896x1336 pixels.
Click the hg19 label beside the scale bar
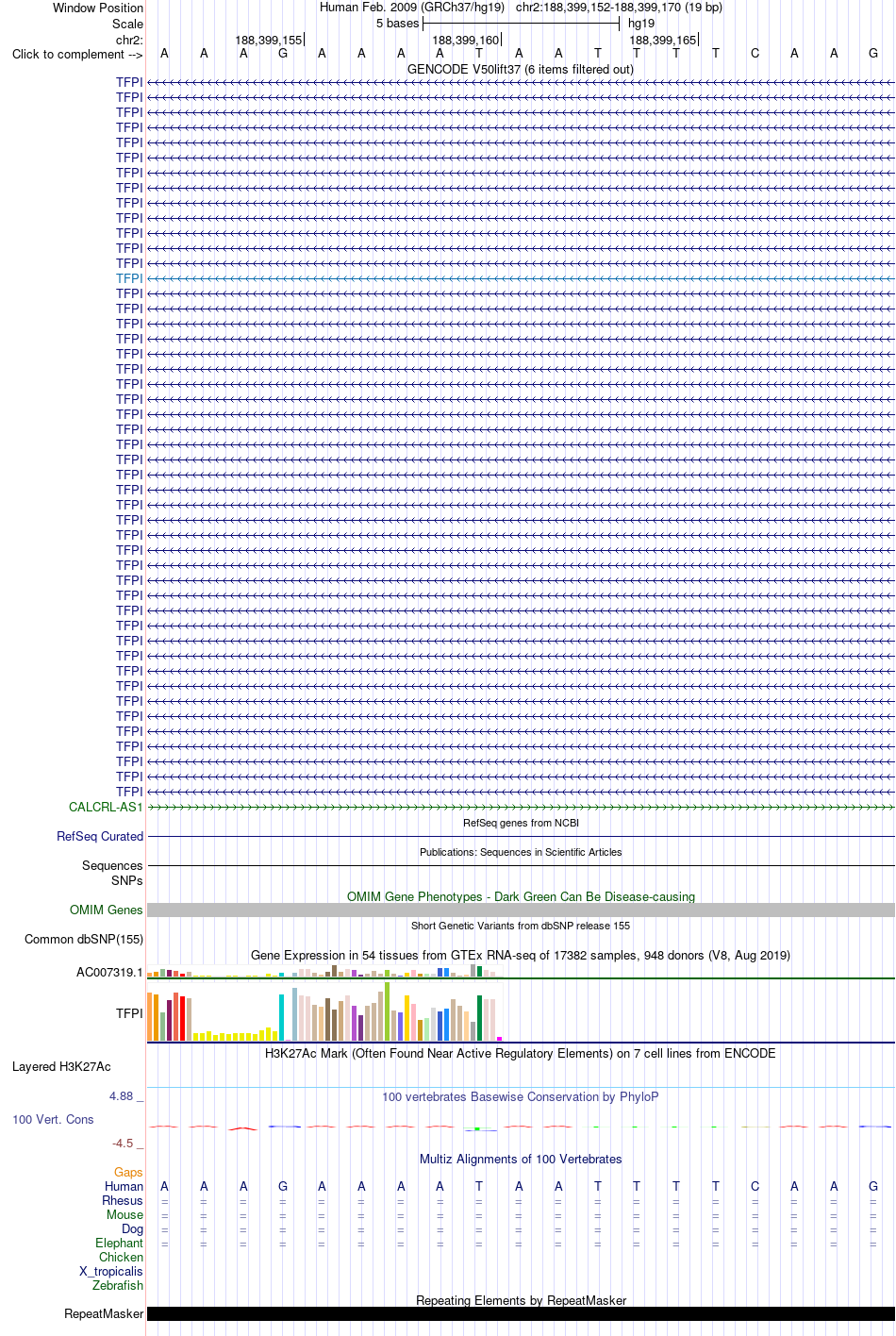(641, 24)
